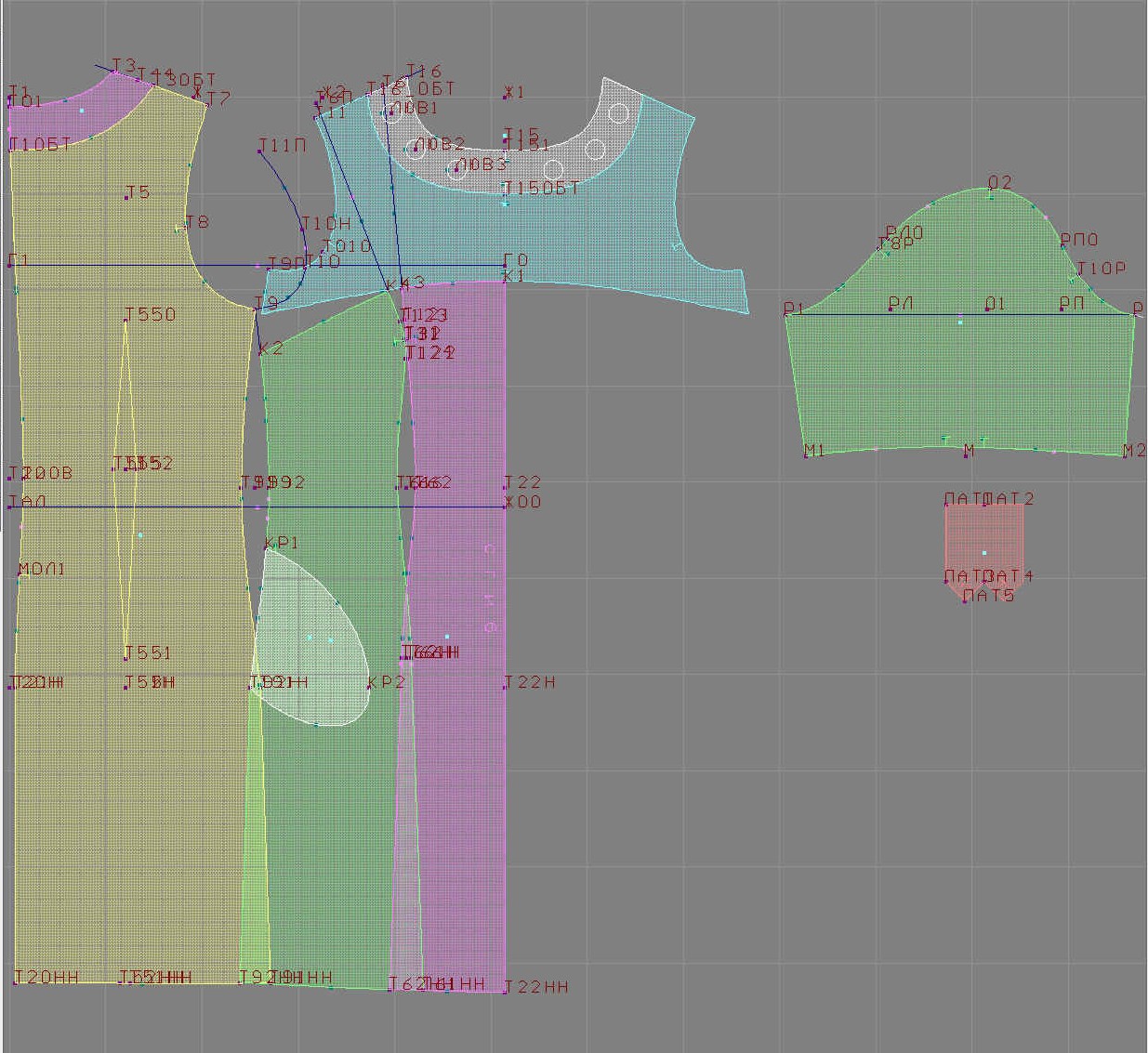This screenshot has height=1053, width=1148.
Task: Select point Т11П on the armhole curve
Action: click(261, 151)
